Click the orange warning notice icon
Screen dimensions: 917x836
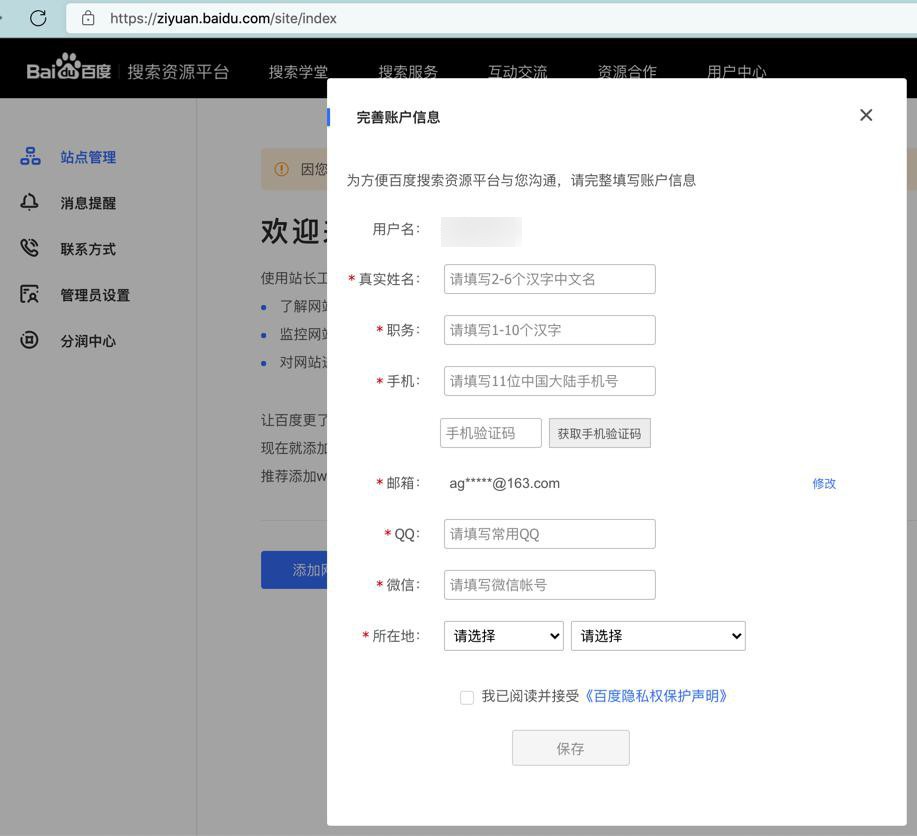281,169
